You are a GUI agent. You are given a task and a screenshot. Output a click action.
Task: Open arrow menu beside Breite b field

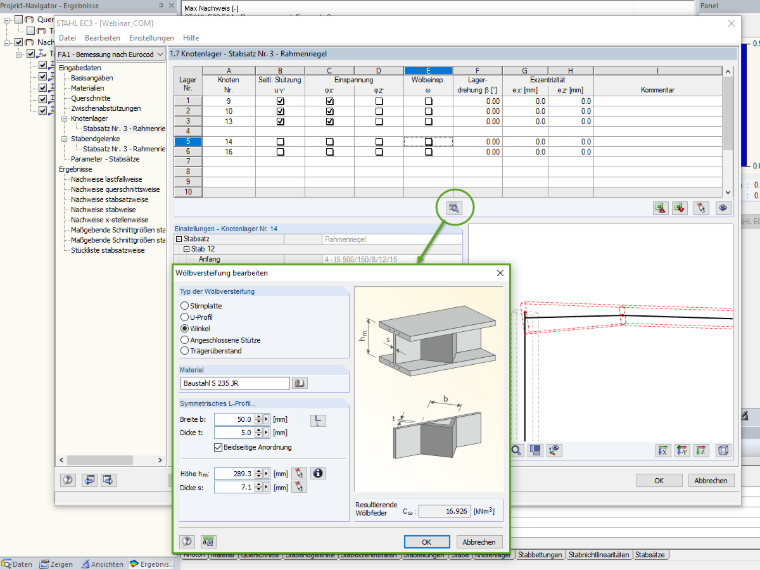(x=266, y=419)
